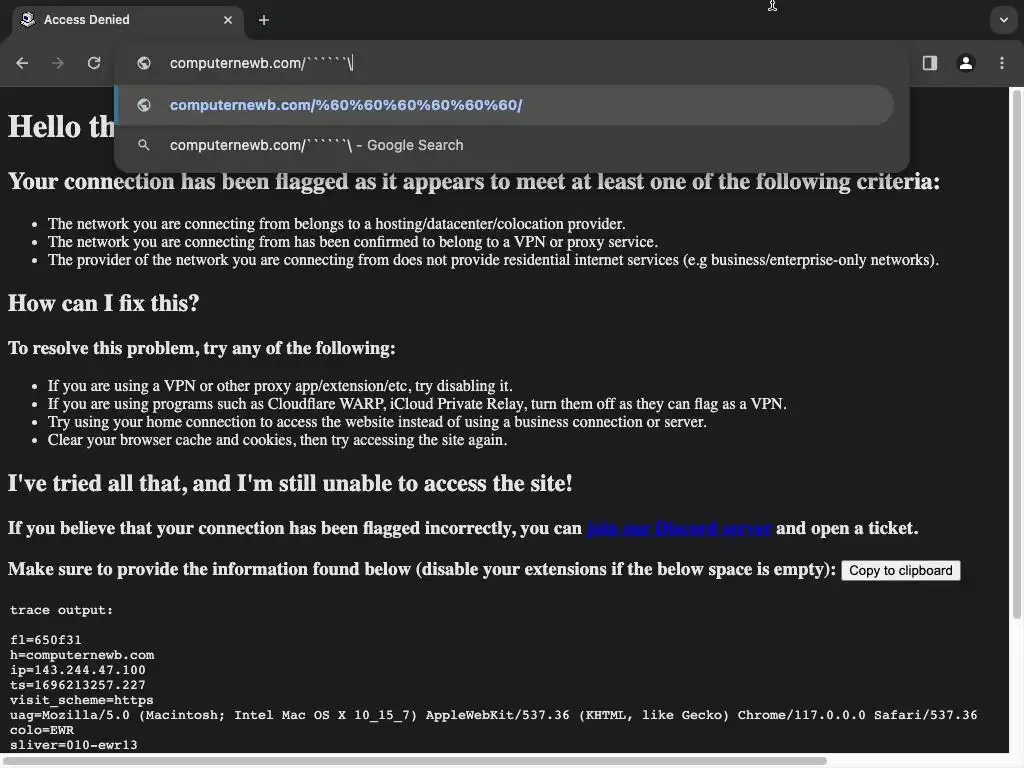Click the browser forward arrow
Image resolution: width=1024 pixels, height=768 pixels.
[58, 63]
